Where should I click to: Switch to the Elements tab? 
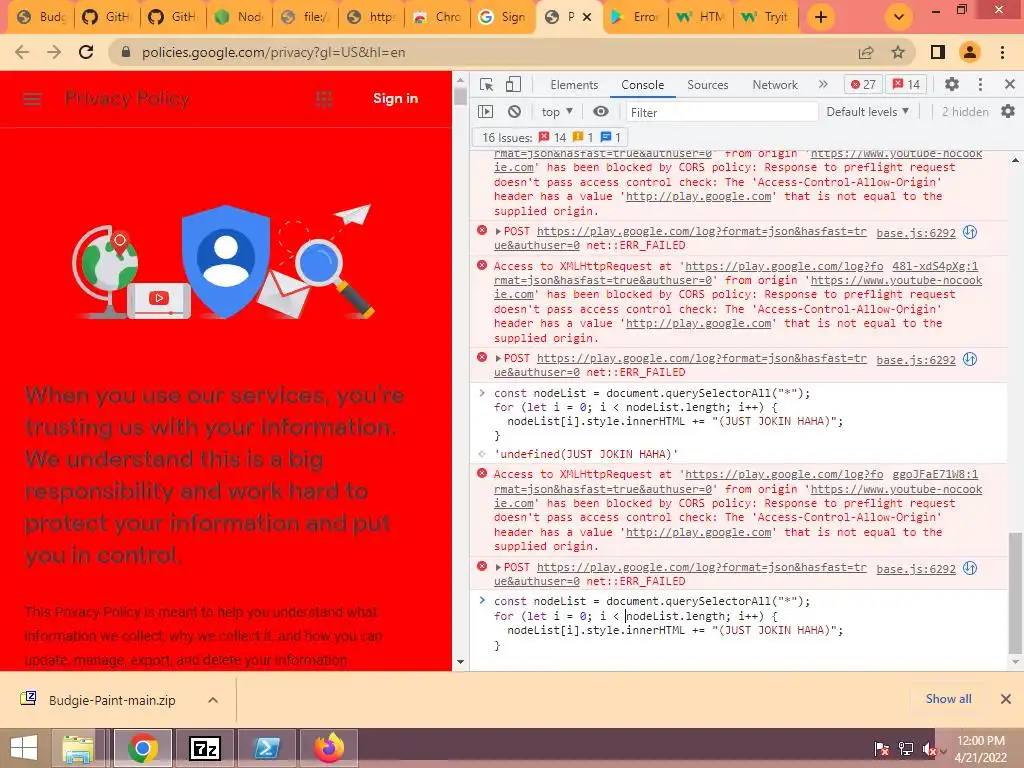[574, 85]
